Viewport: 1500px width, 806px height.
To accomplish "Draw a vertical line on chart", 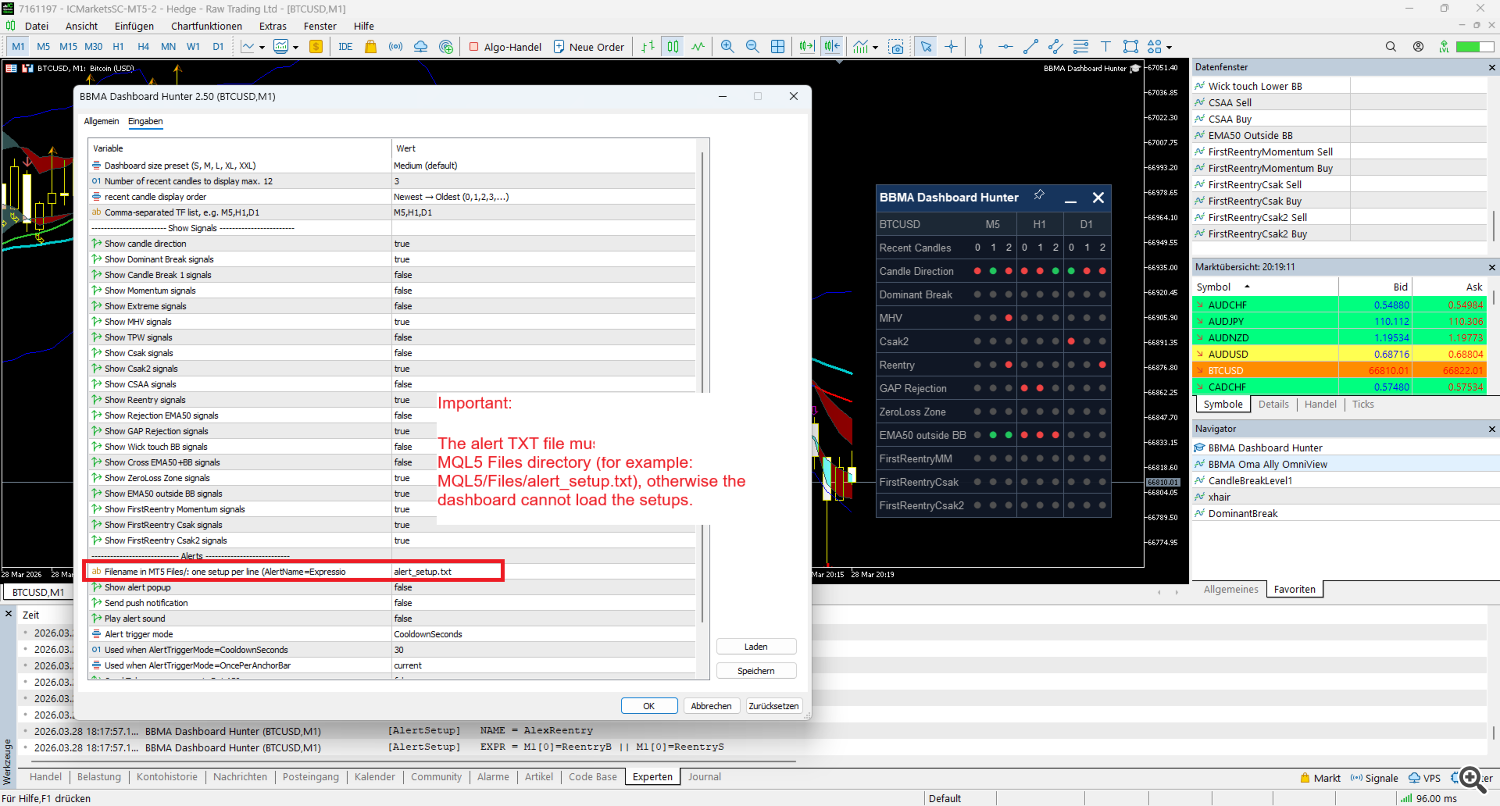I will coord(981,46).
